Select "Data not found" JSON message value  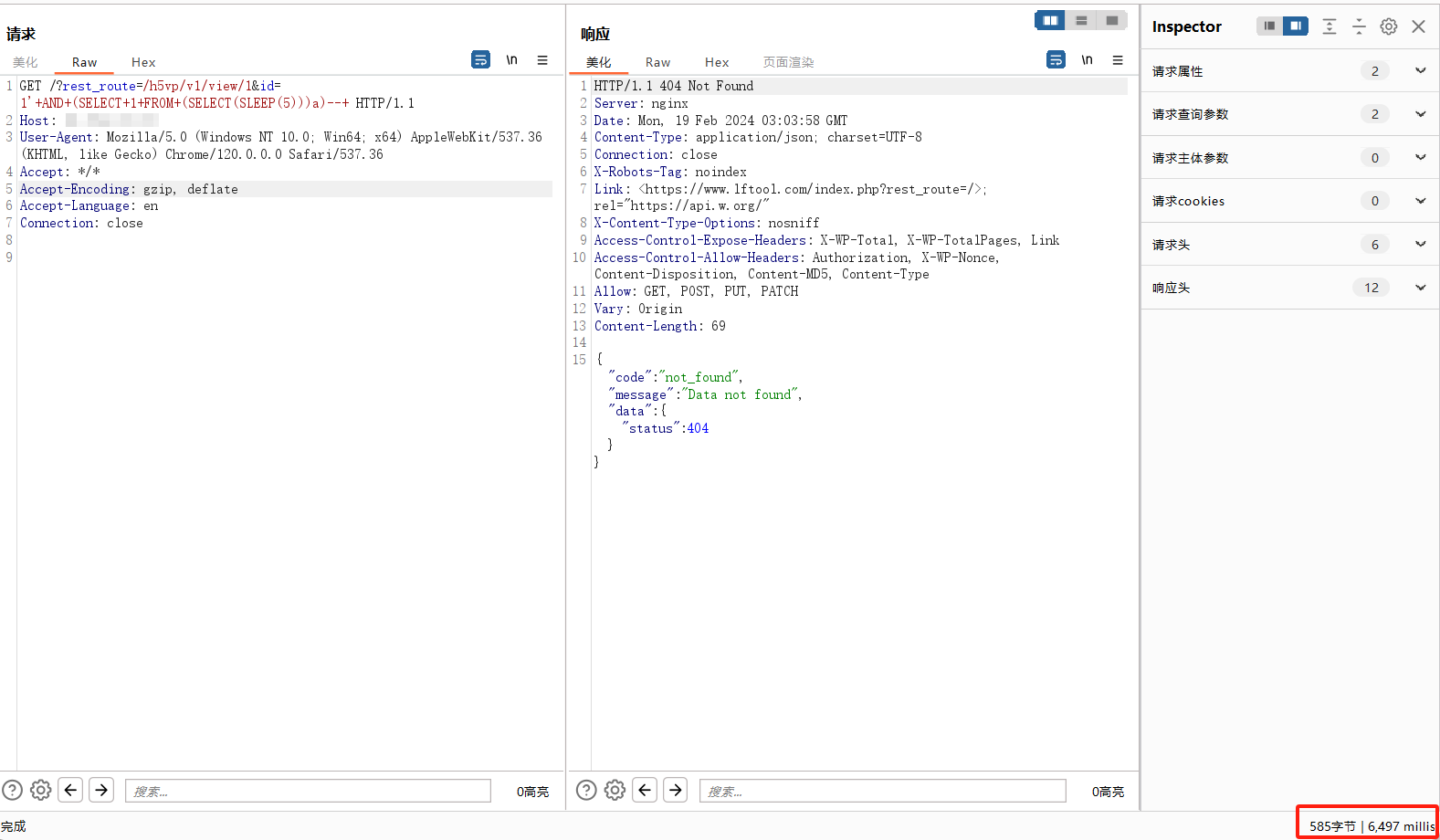point(740,394)
